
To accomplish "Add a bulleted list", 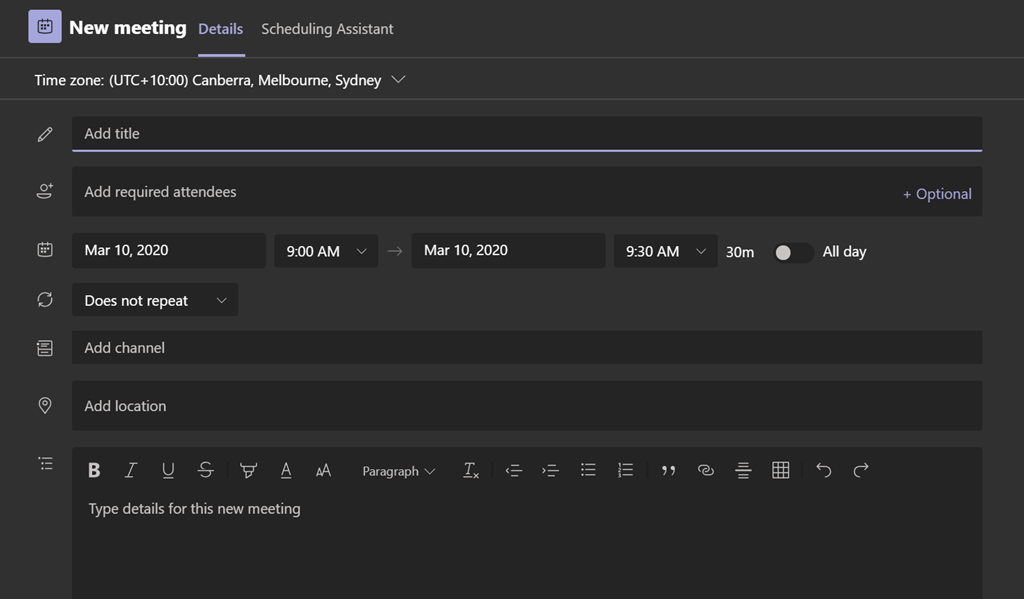I will point(588,470).
